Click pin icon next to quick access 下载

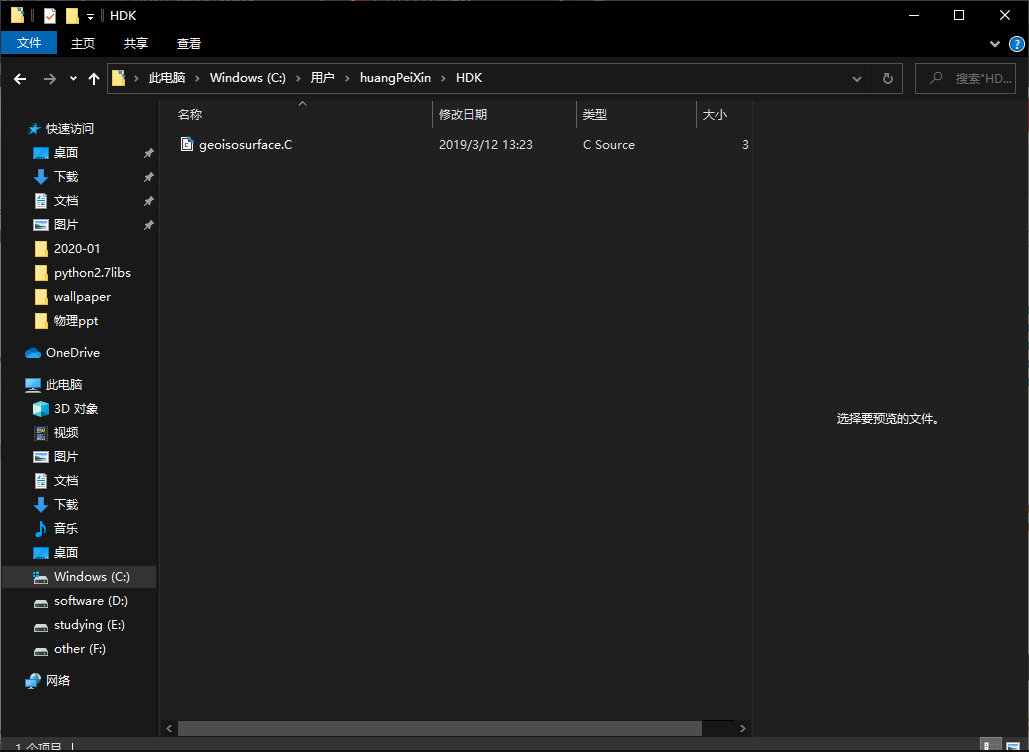click(x=149, y=177)
